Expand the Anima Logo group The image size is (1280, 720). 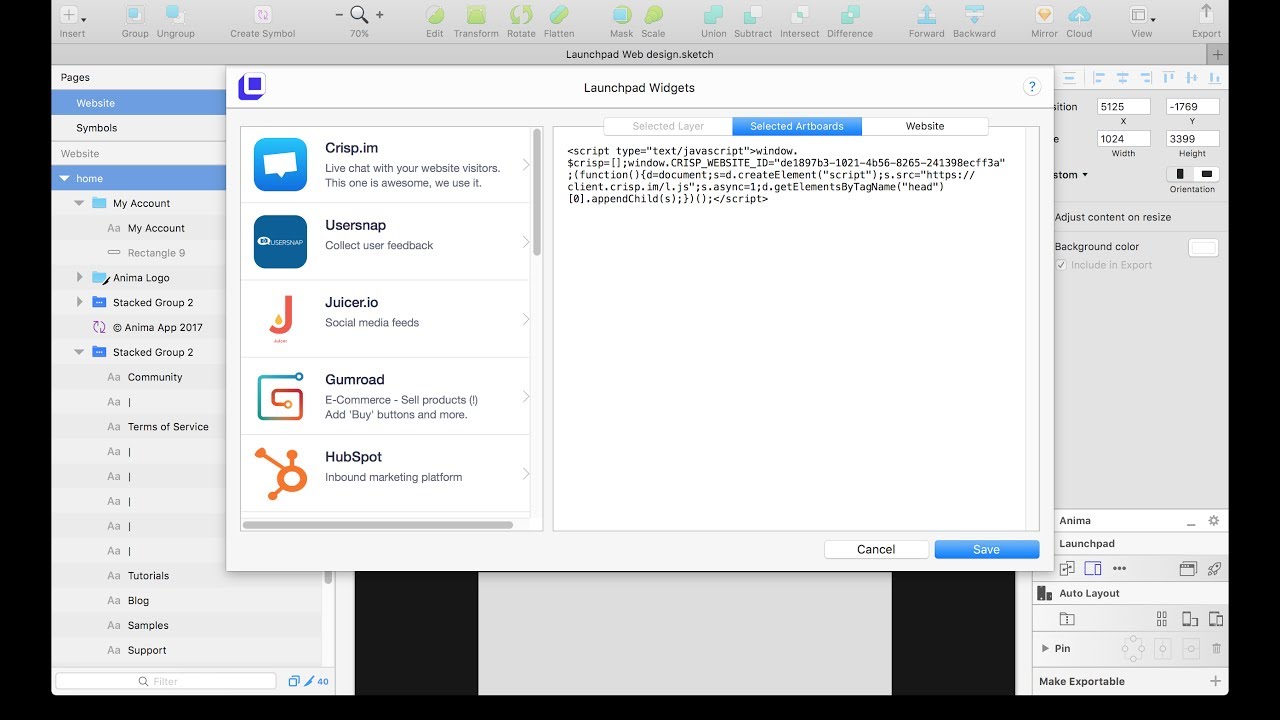pyautogui.click(x=80, y=277)
